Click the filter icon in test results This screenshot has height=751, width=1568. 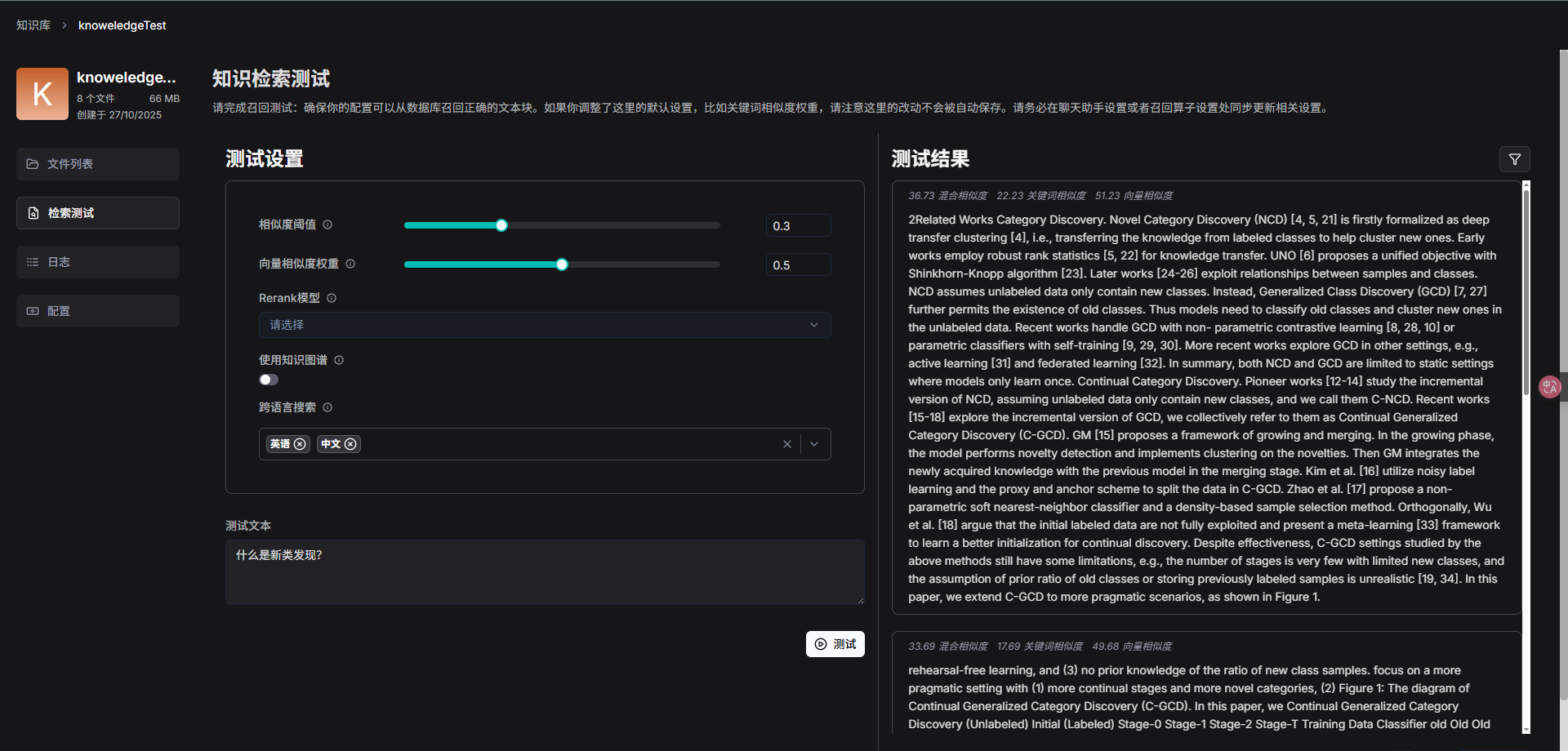[x=1514, y=159]
